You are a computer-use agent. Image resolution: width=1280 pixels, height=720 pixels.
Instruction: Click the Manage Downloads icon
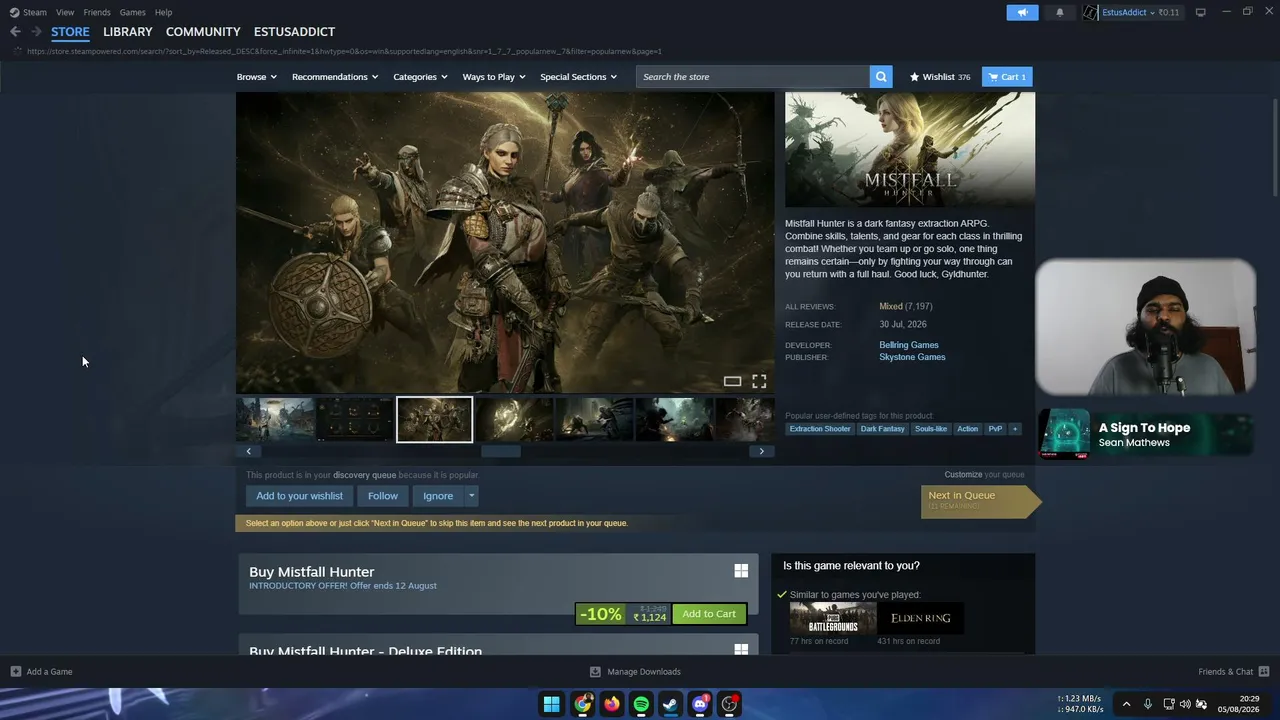595,672
